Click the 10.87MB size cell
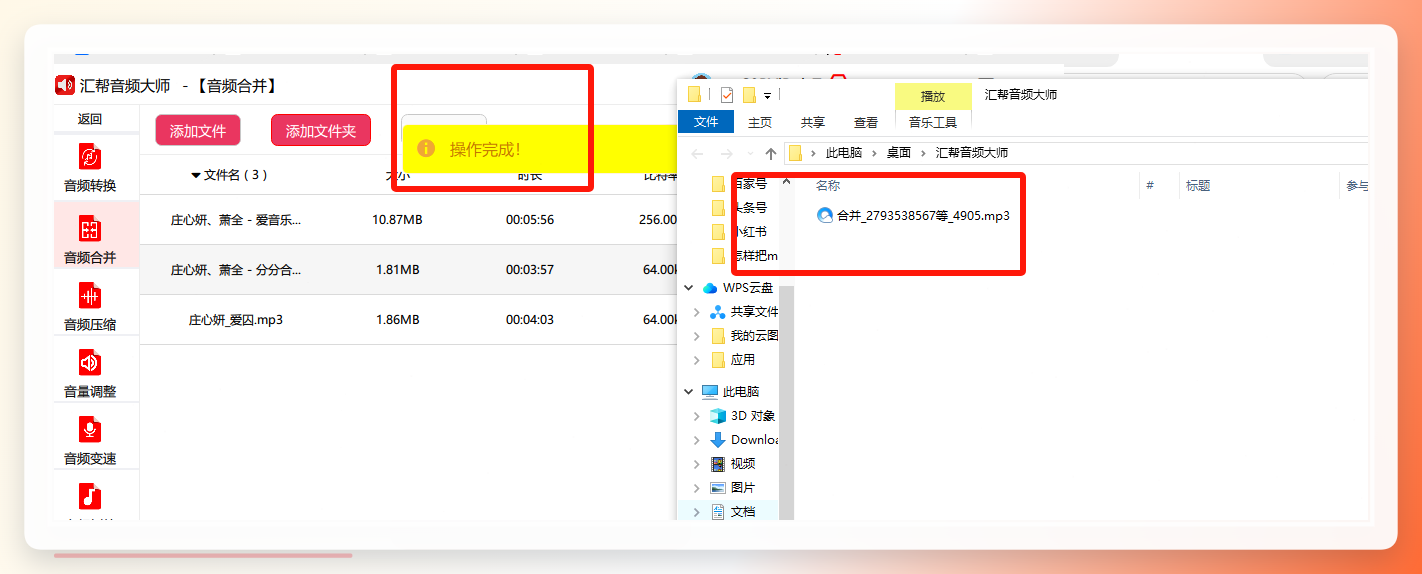Image resolution: width=1422 pixels, height=574 pixels. 397,220
